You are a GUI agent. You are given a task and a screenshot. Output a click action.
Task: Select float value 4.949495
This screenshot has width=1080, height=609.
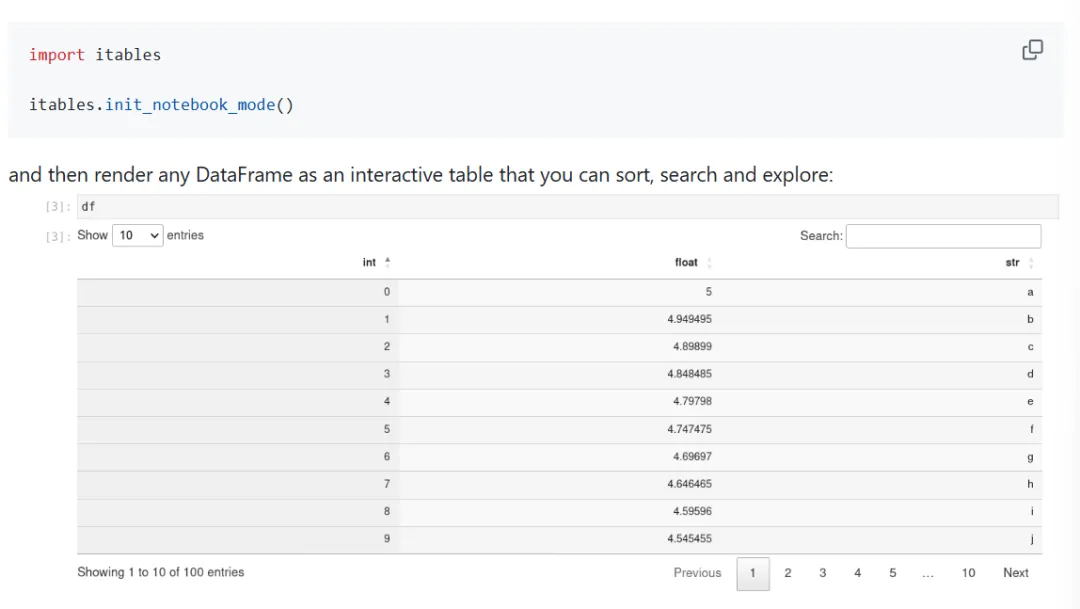coord(689,319)
